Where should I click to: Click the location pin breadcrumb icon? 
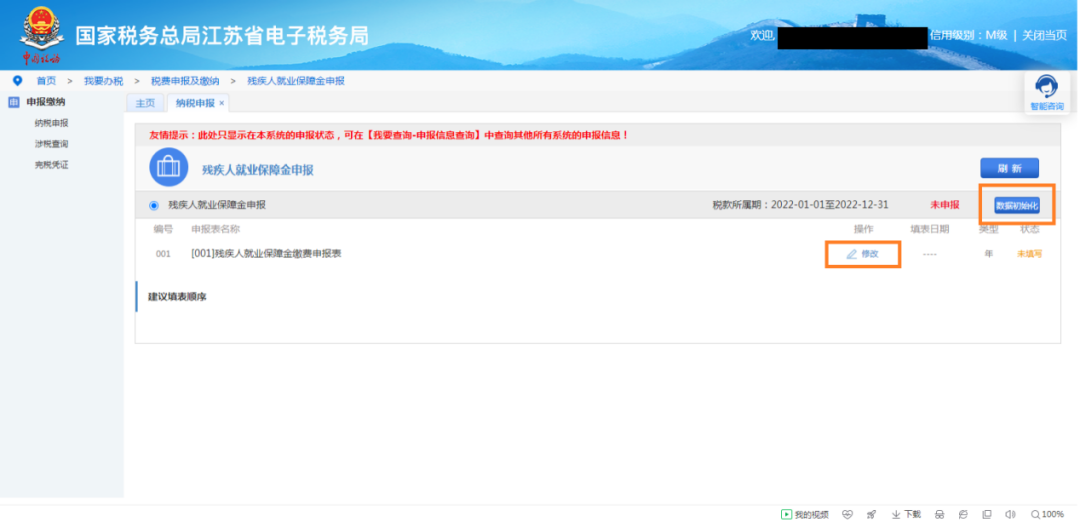click(17, 81)
